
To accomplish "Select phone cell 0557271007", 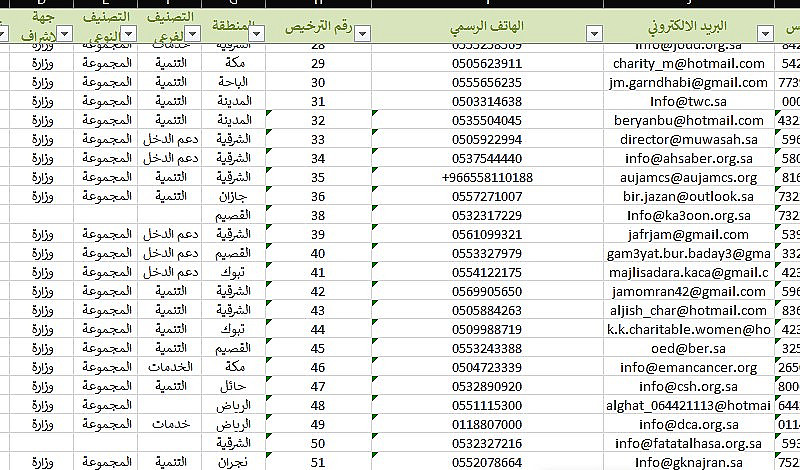I will point(487,196).
